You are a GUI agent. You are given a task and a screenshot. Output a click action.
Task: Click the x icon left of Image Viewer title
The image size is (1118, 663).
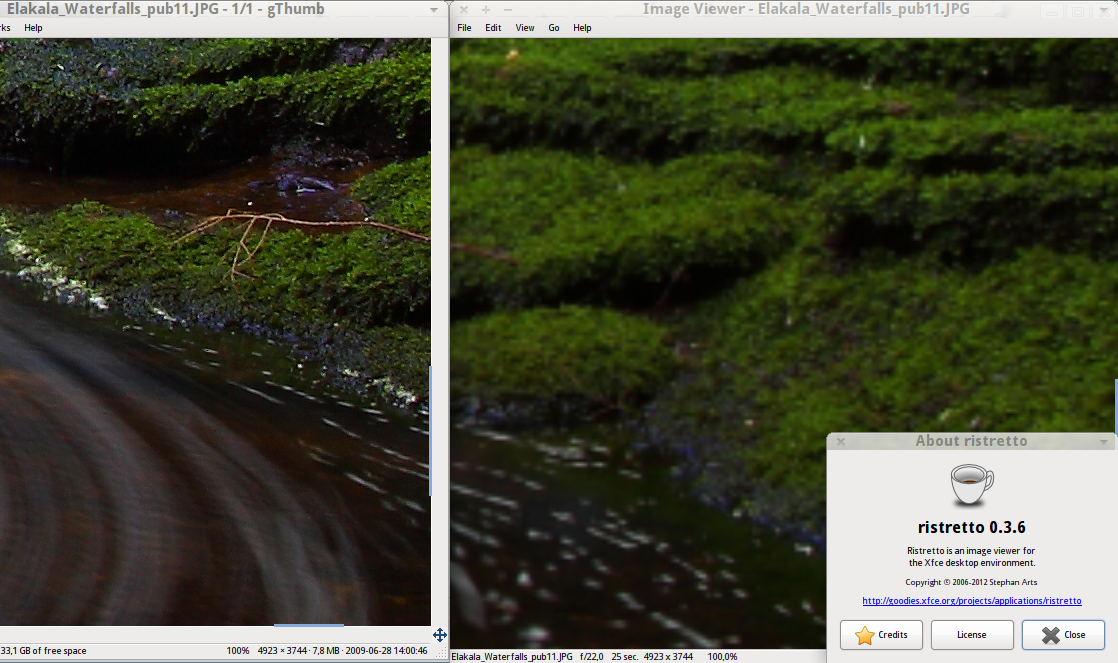tap(464, 10)
